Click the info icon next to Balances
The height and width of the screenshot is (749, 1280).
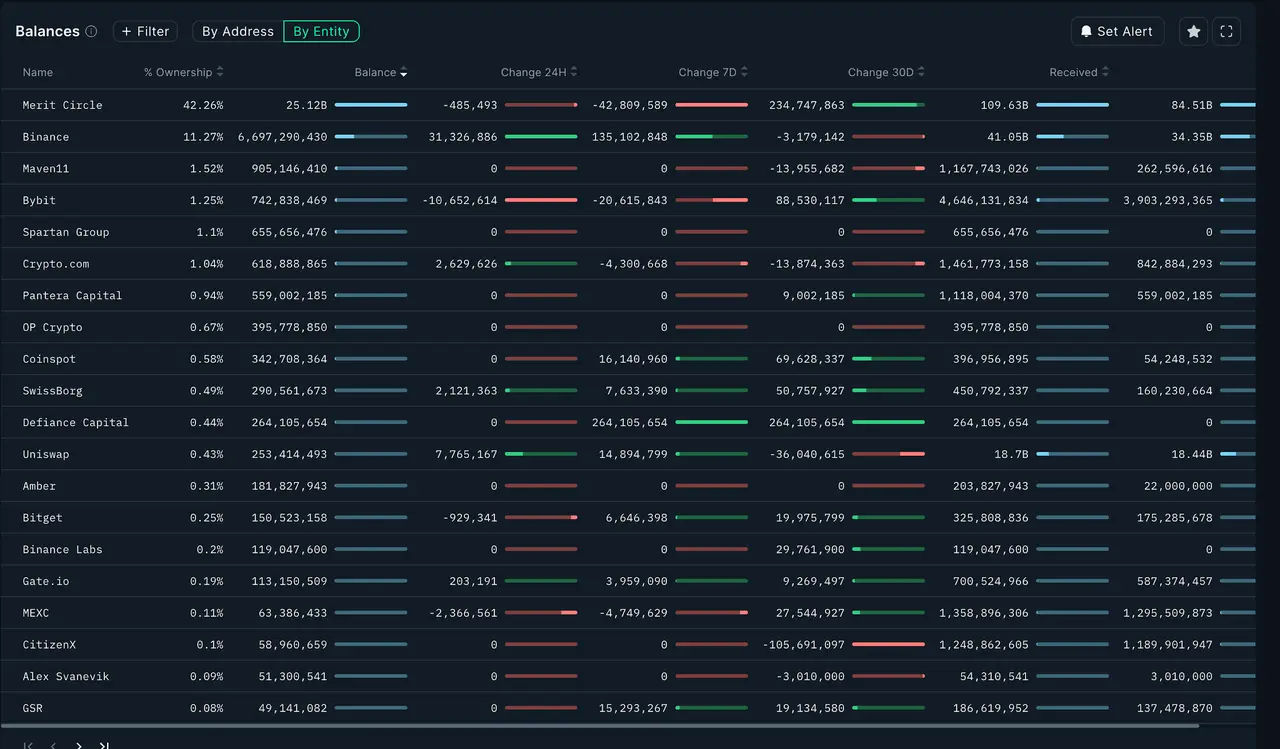[x=91, y=32]
